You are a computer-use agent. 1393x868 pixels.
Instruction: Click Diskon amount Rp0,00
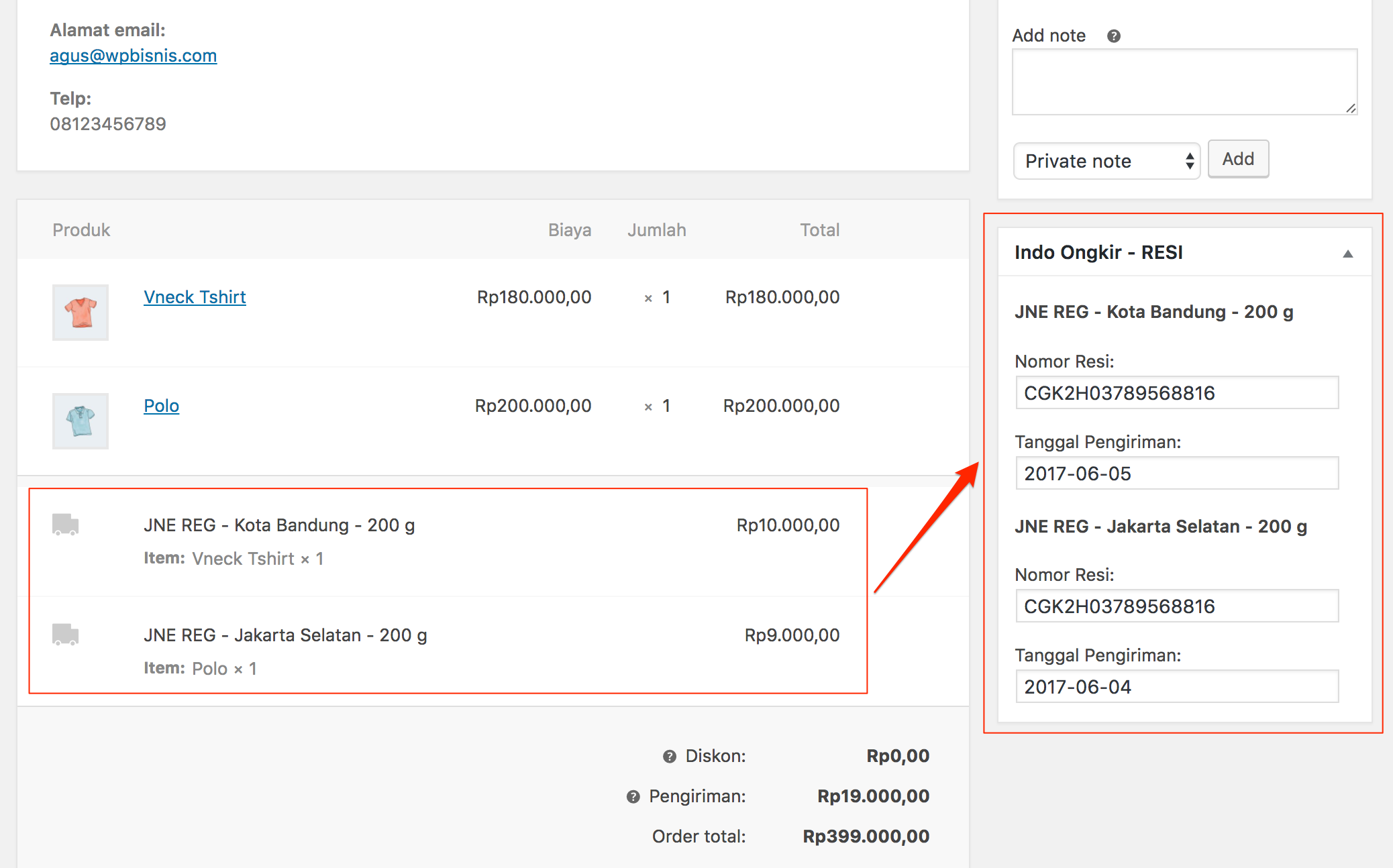tap(898, 756)
